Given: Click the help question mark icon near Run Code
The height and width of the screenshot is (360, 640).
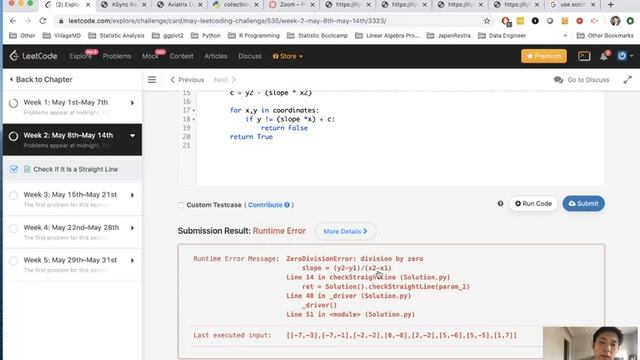Looking at the screenshot, I should click(500, 204).
